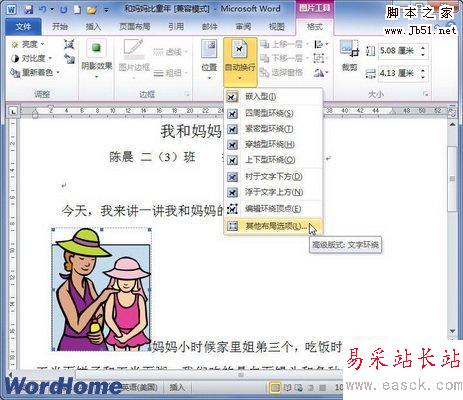The width and height of the screenshot is (463, 400).
Task: Click the 选择窗格 selection pane button
Action: point(281,72)
